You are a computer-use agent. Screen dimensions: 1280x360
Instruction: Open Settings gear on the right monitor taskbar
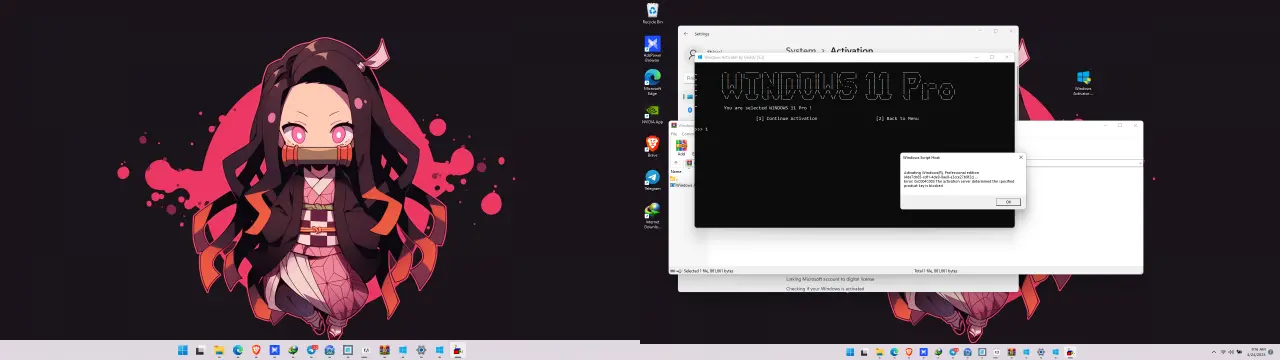coord(1041,352)
